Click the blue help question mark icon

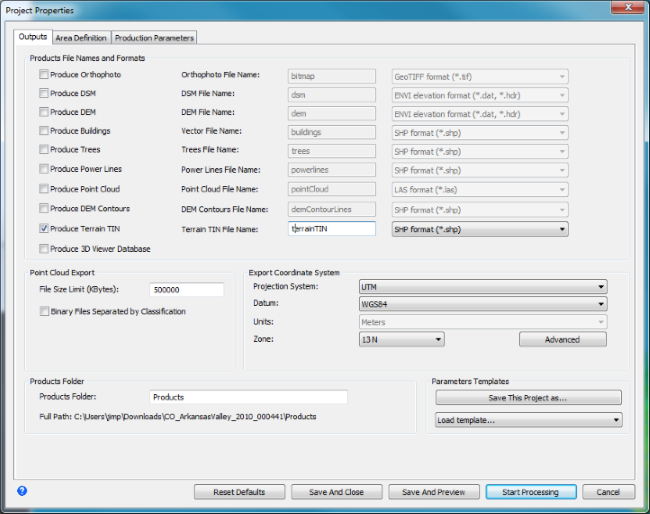22,491
